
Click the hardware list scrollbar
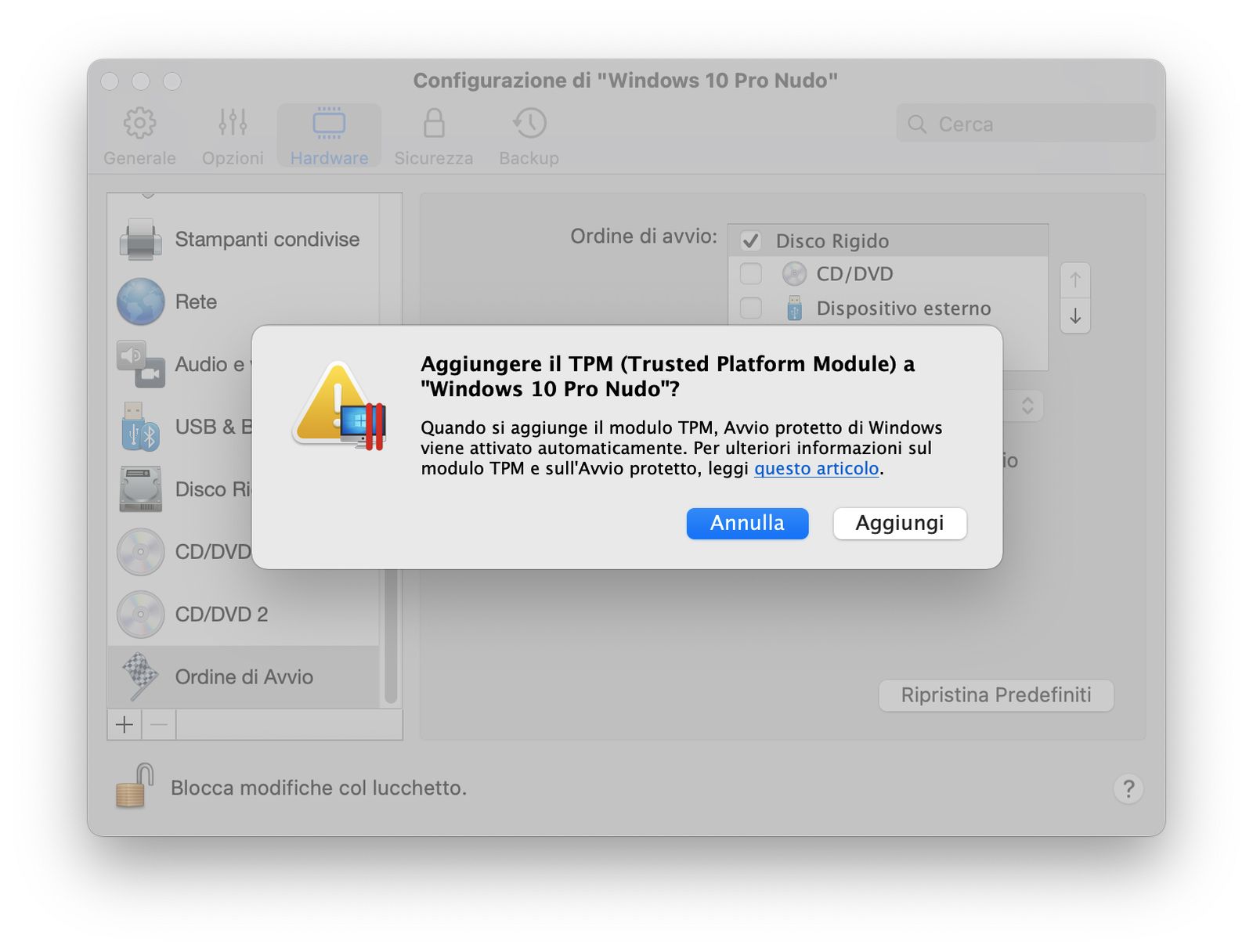click(x=391, y=636)
